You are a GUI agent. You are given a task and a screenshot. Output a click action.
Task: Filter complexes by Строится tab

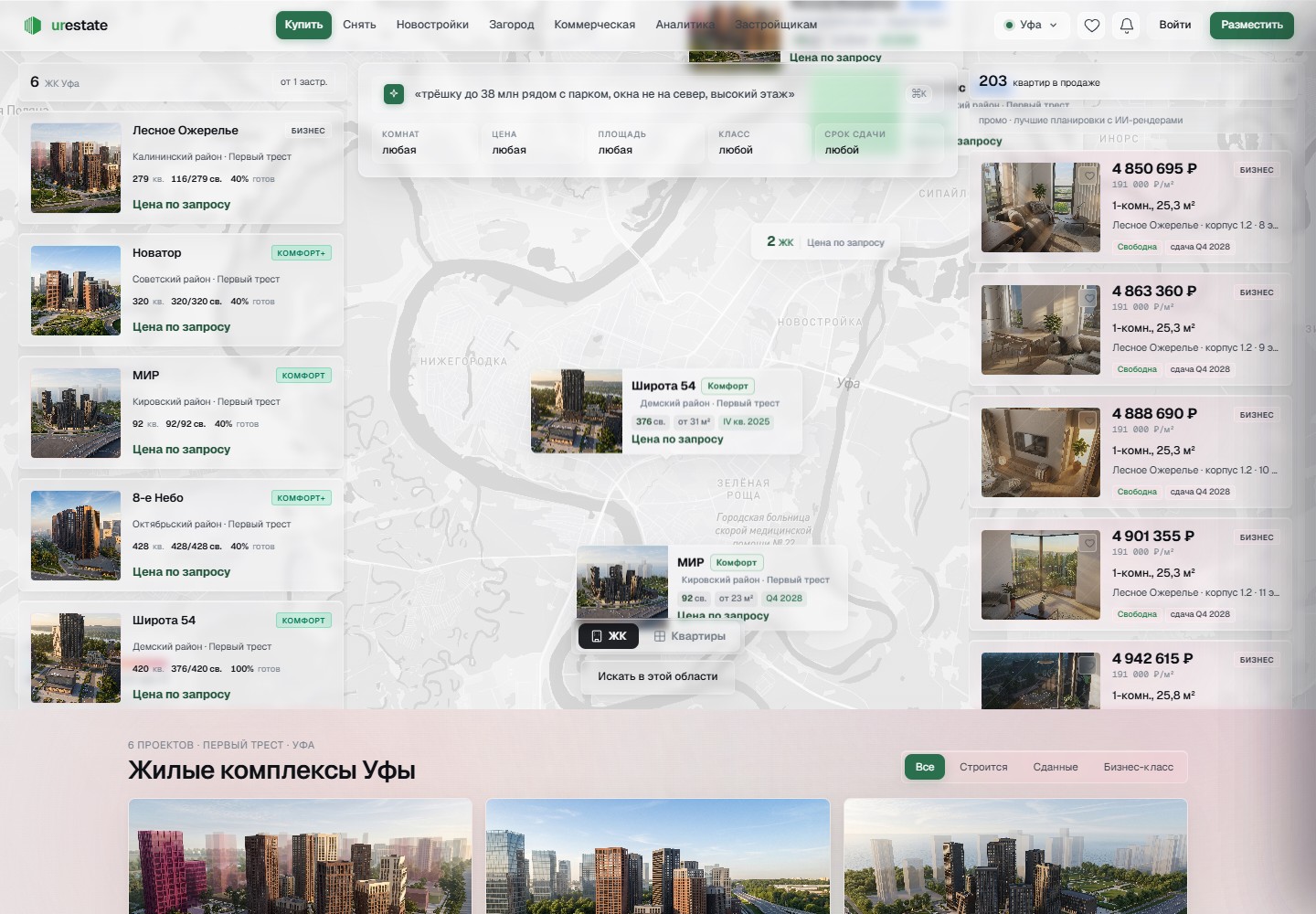983,767
